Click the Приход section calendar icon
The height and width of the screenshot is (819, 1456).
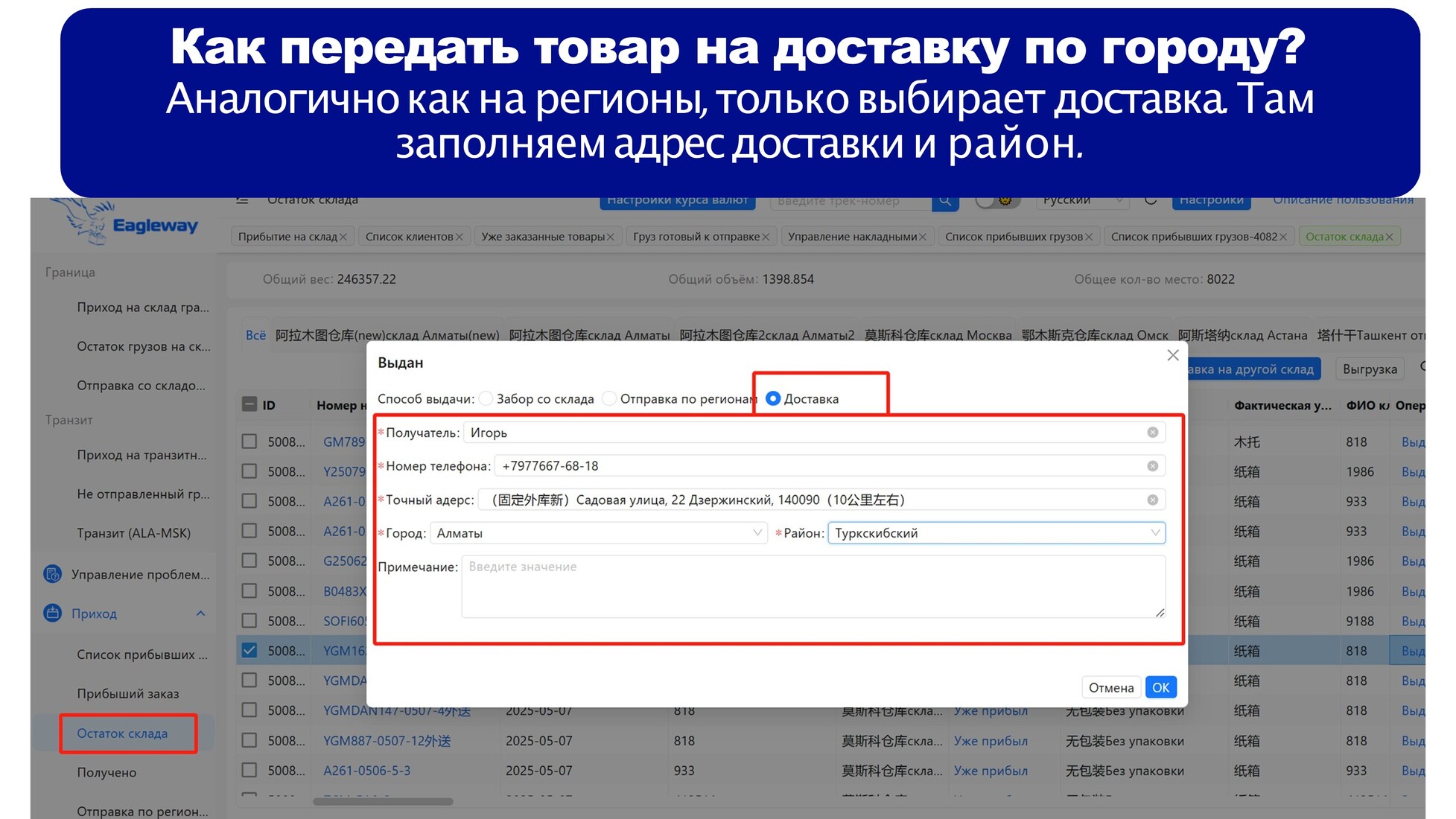coord(52,614)
